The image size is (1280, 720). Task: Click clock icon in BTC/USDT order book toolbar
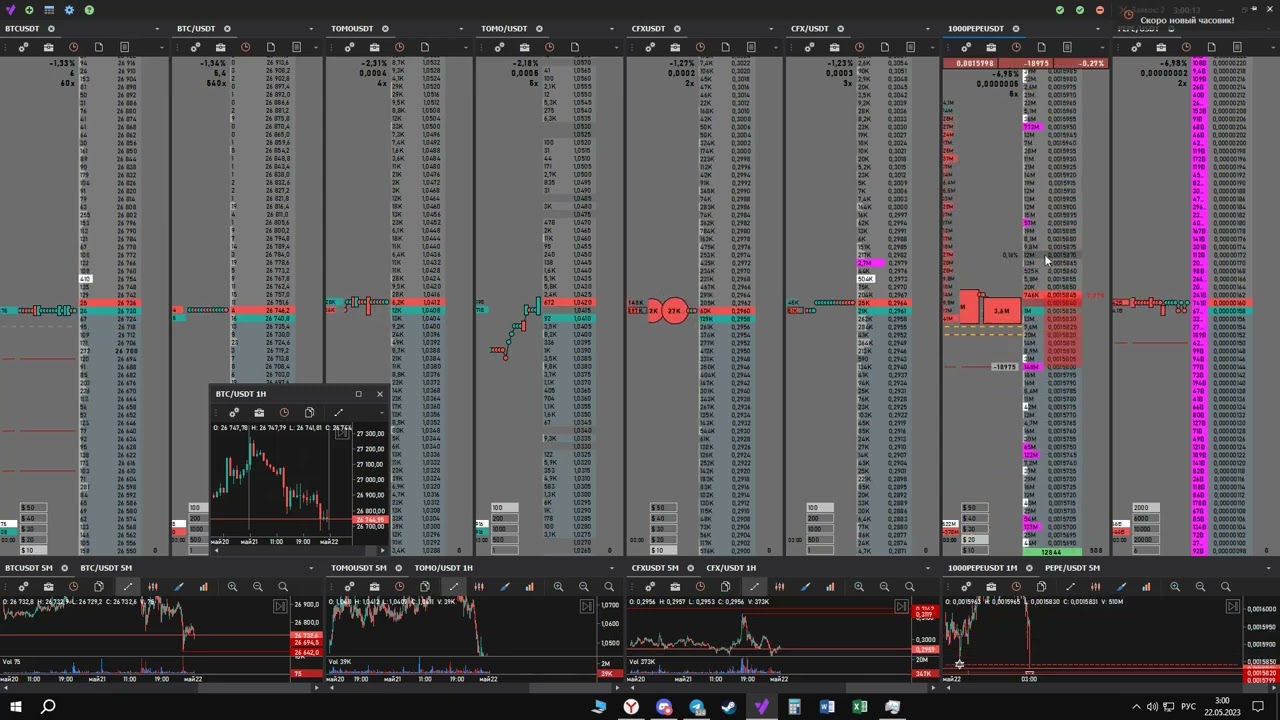pos(245,47)
